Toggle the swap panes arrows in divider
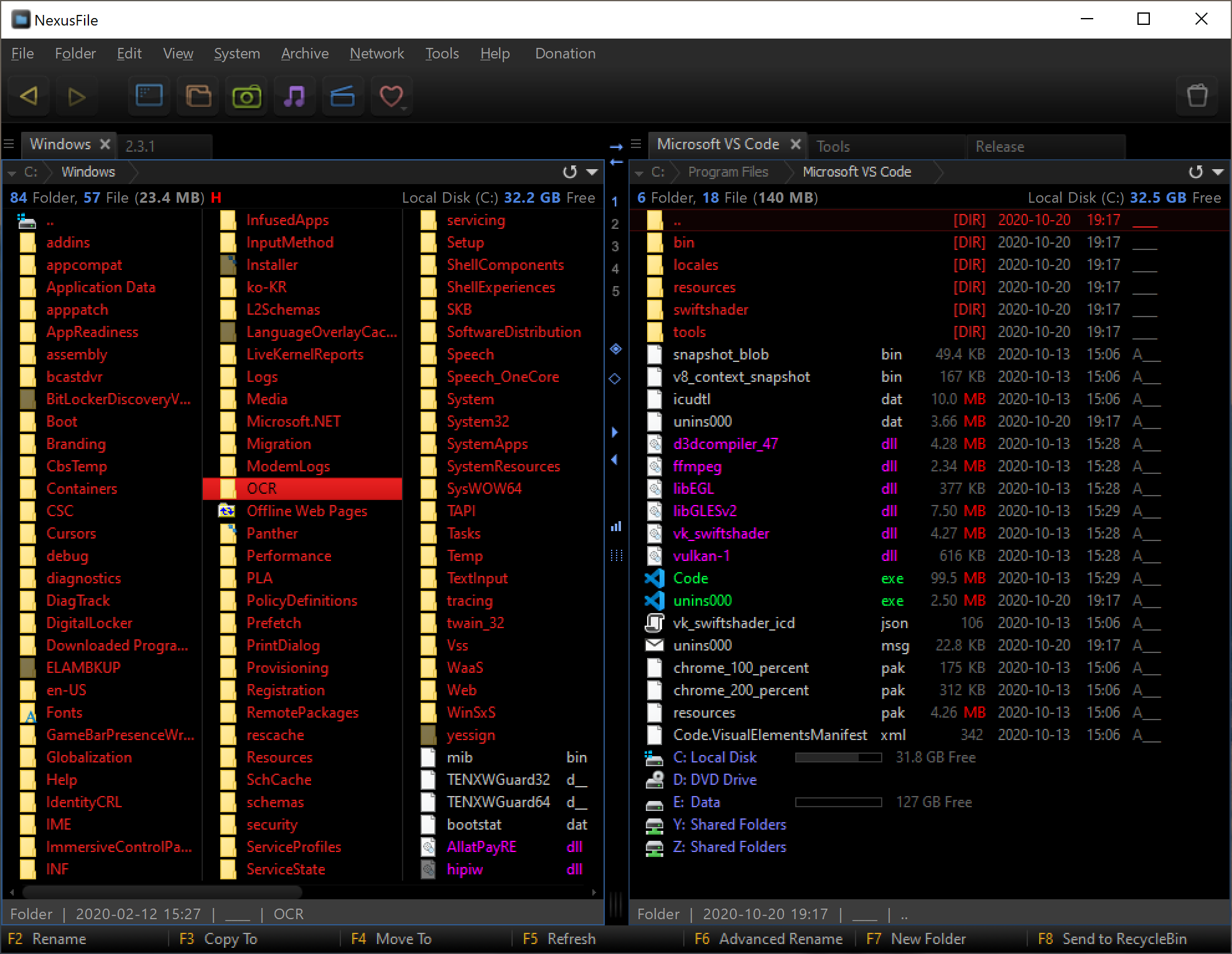Screen dimensions: 1232x954 point(616,154)
